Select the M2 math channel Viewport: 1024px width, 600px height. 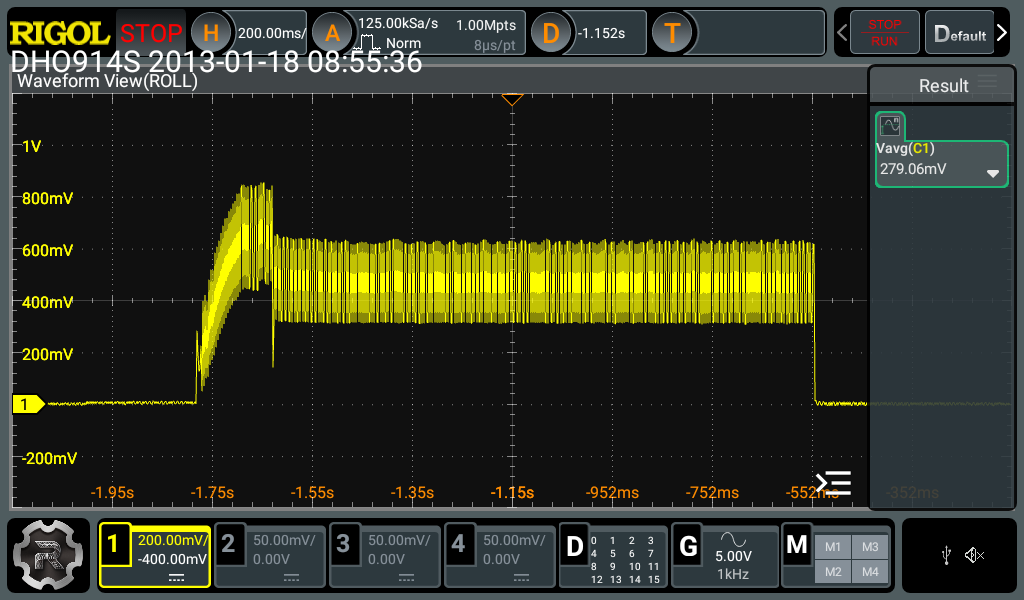point(833,572)
